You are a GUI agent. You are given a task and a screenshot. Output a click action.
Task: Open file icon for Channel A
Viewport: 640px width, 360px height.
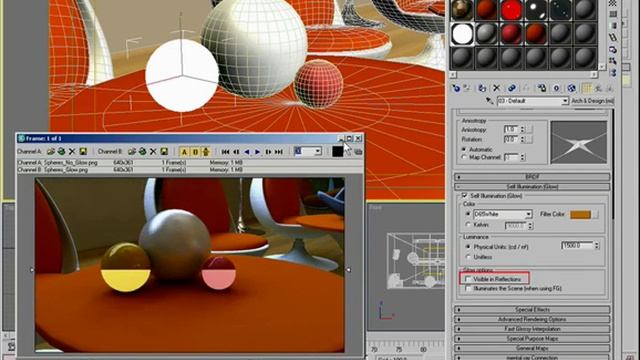(x=51, y=151)
